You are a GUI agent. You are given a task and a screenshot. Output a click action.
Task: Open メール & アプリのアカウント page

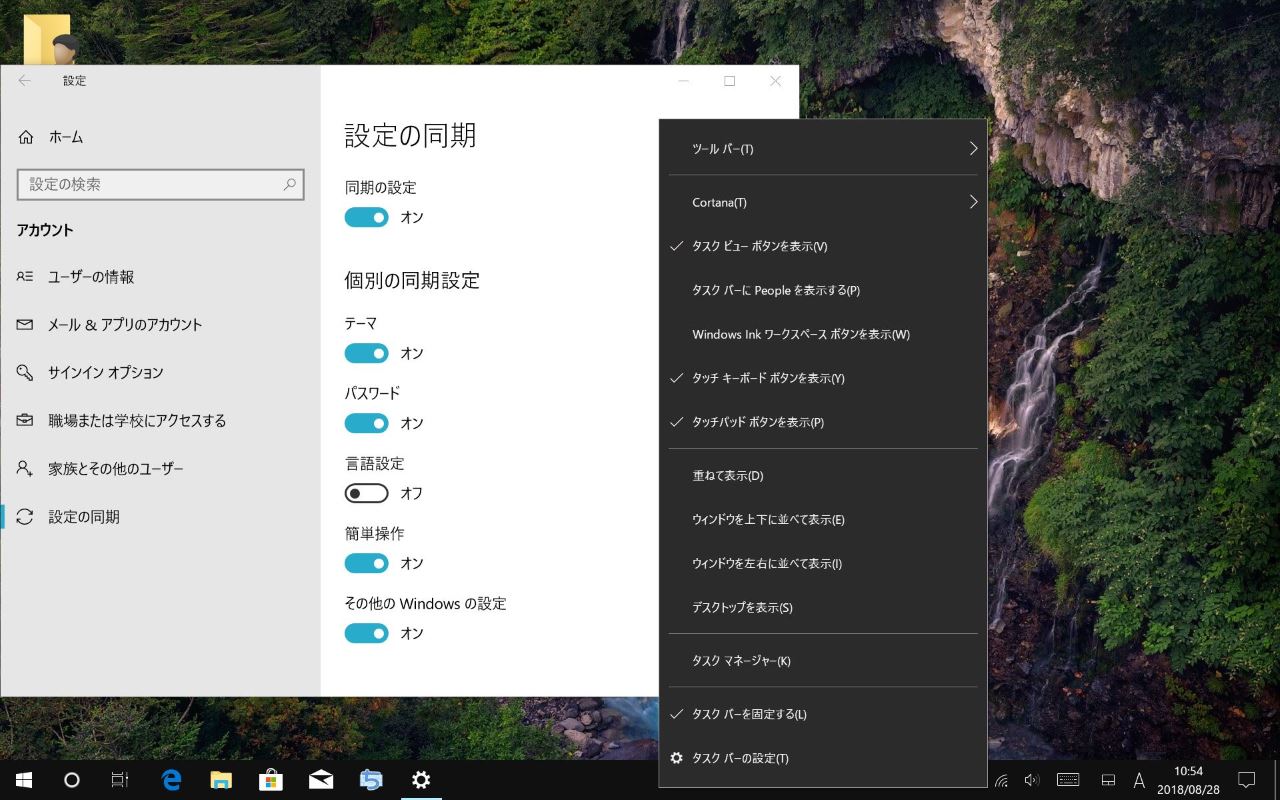coord(160,325)
